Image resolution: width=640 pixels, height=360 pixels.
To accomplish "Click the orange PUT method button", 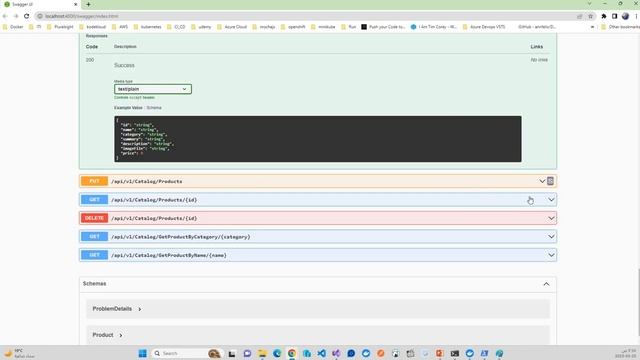I will tap(94, 181).
